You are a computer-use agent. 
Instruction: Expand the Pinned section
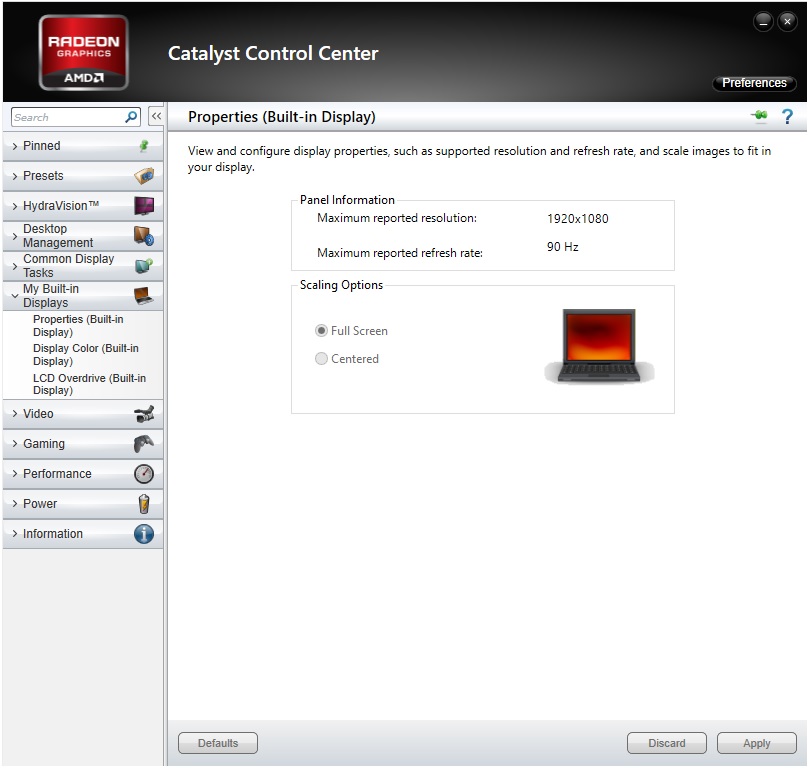click(x=83, y=146)
